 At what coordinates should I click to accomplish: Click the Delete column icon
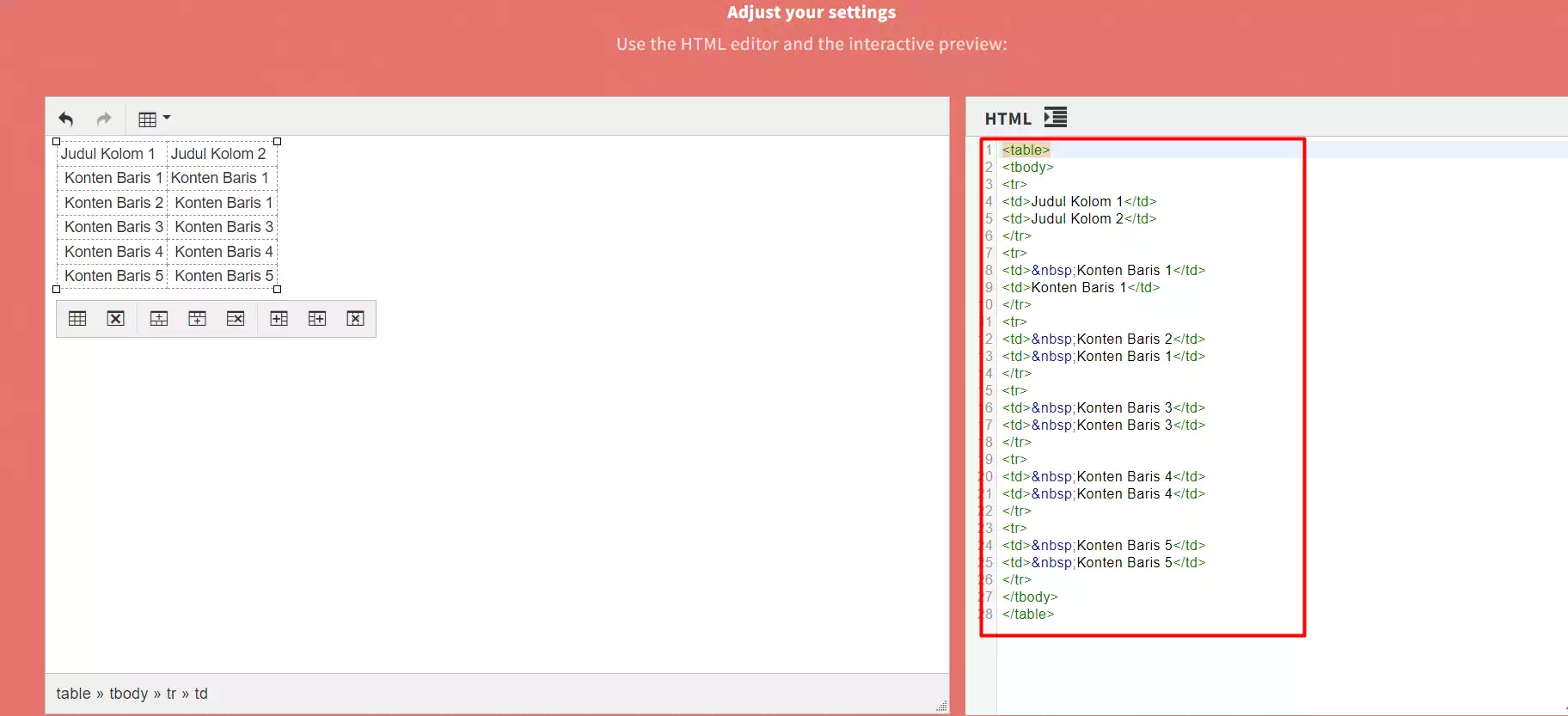355,319
